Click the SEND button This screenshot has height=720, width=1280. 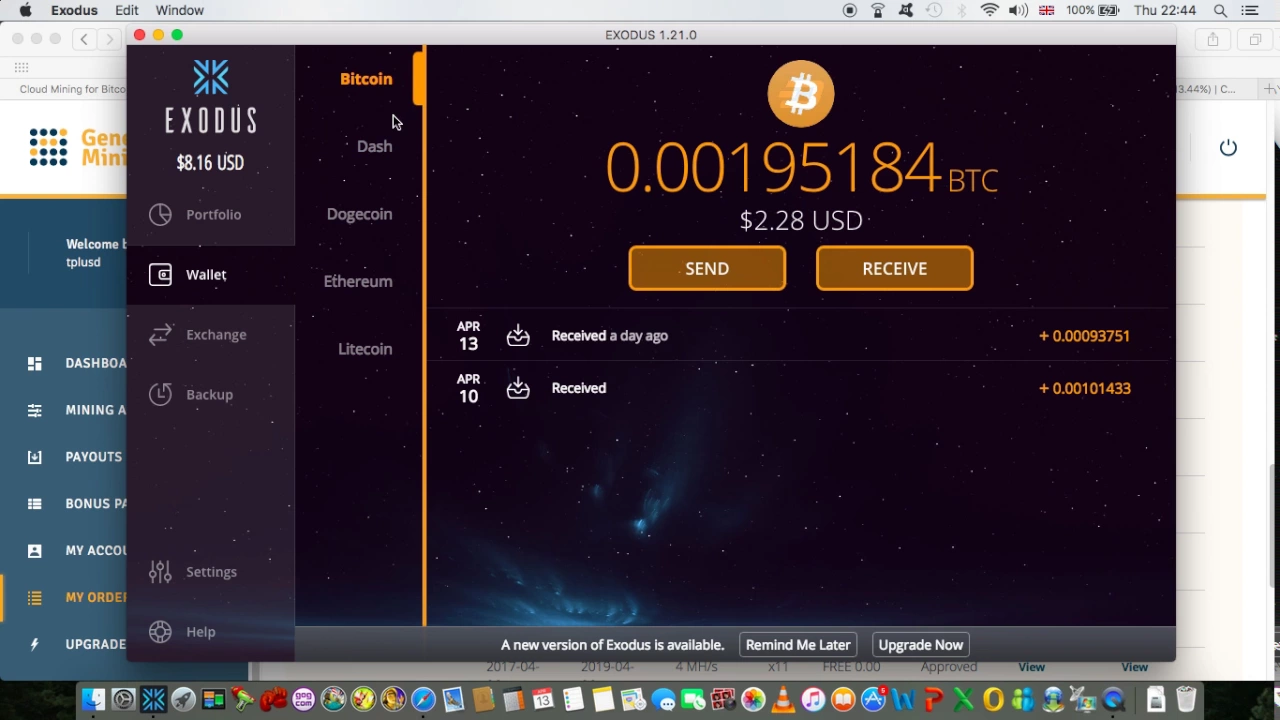click(x=707, y=268)
